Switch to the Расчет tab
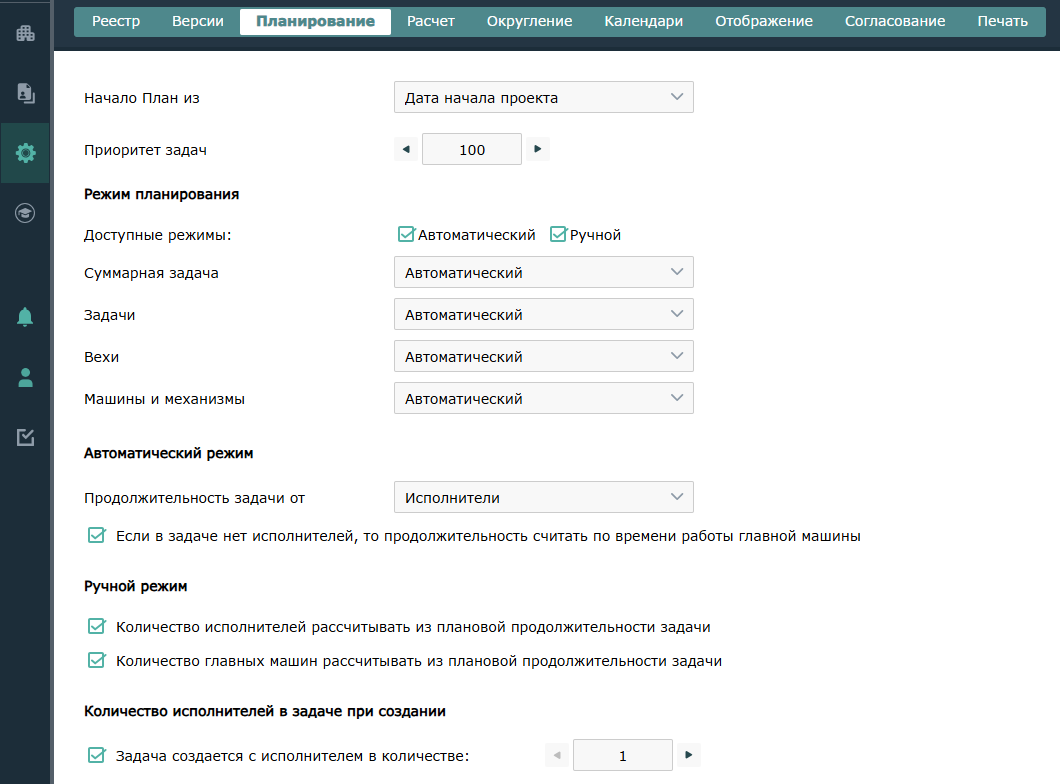This screenshot has width=1060, height=784. tap(431, 21)
